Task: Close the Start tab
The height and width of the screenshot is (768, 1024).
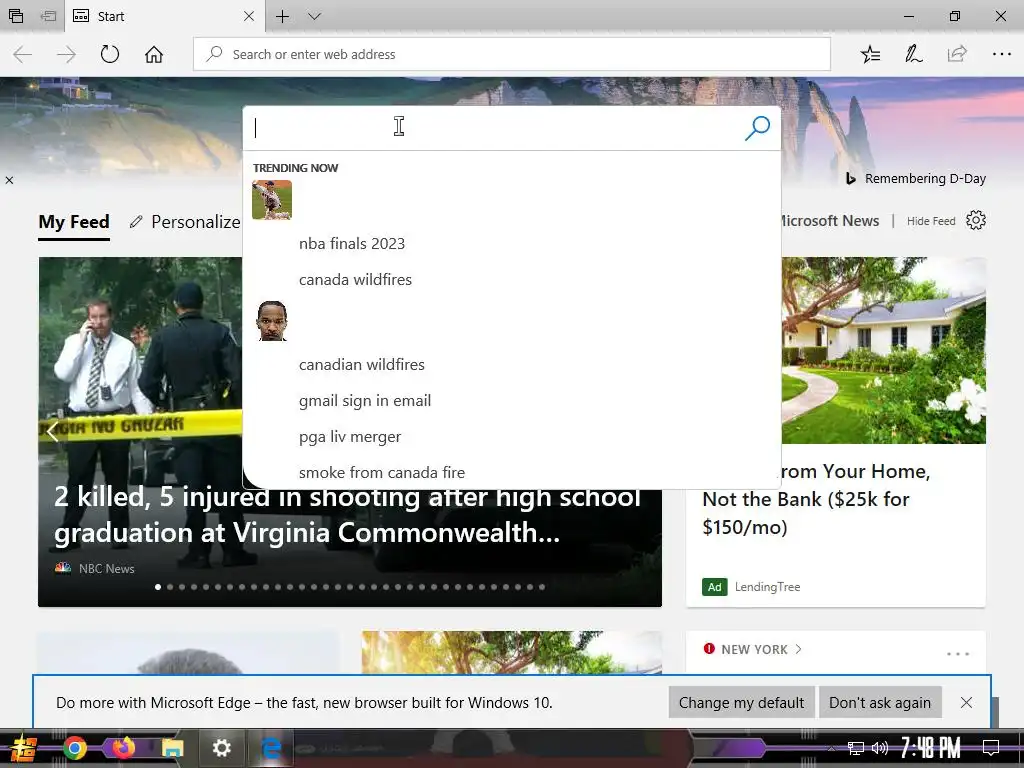Action: 249,16
